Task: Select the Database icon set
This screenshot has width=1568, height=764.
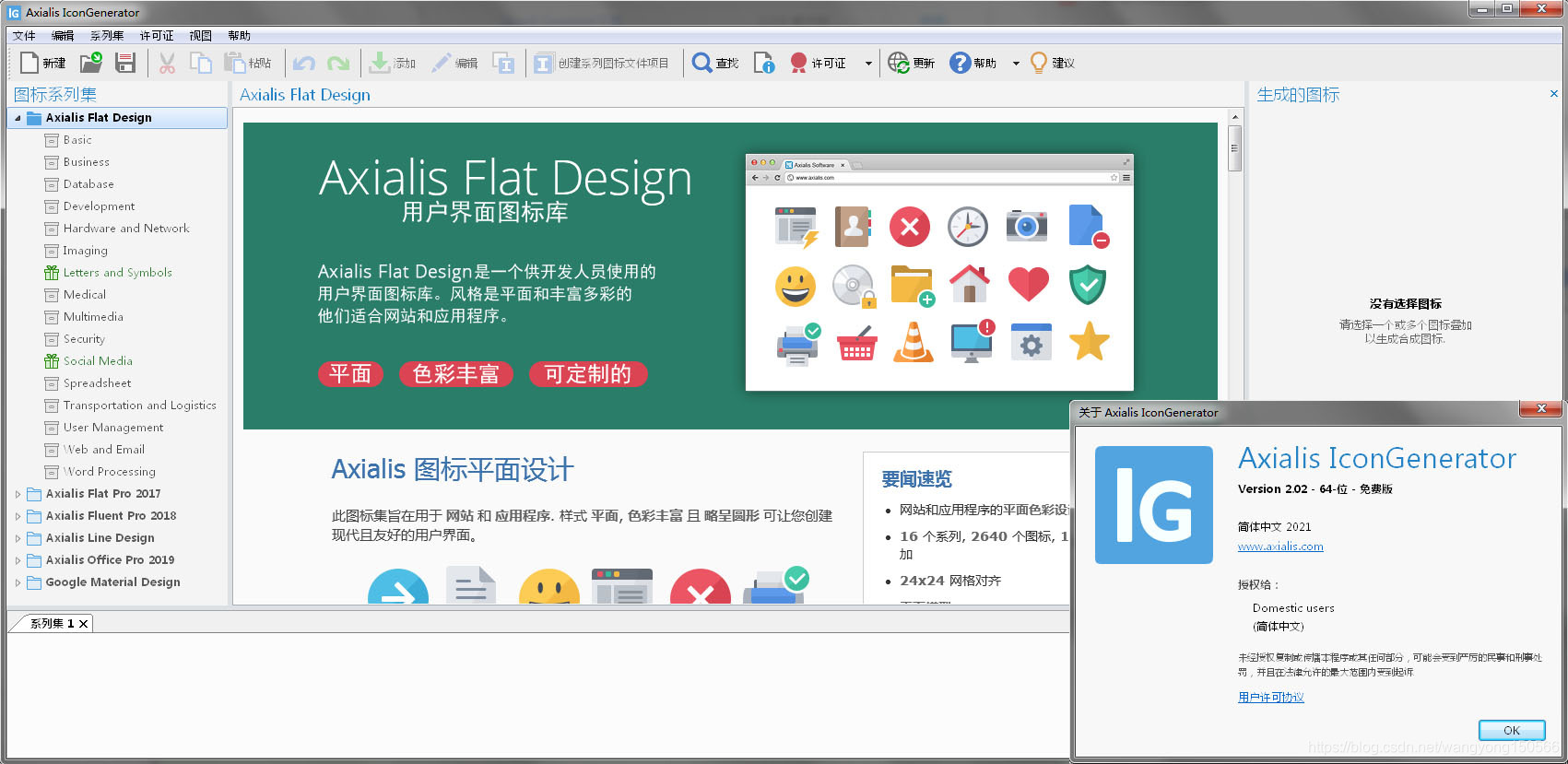Action: (x=88, y=184)
